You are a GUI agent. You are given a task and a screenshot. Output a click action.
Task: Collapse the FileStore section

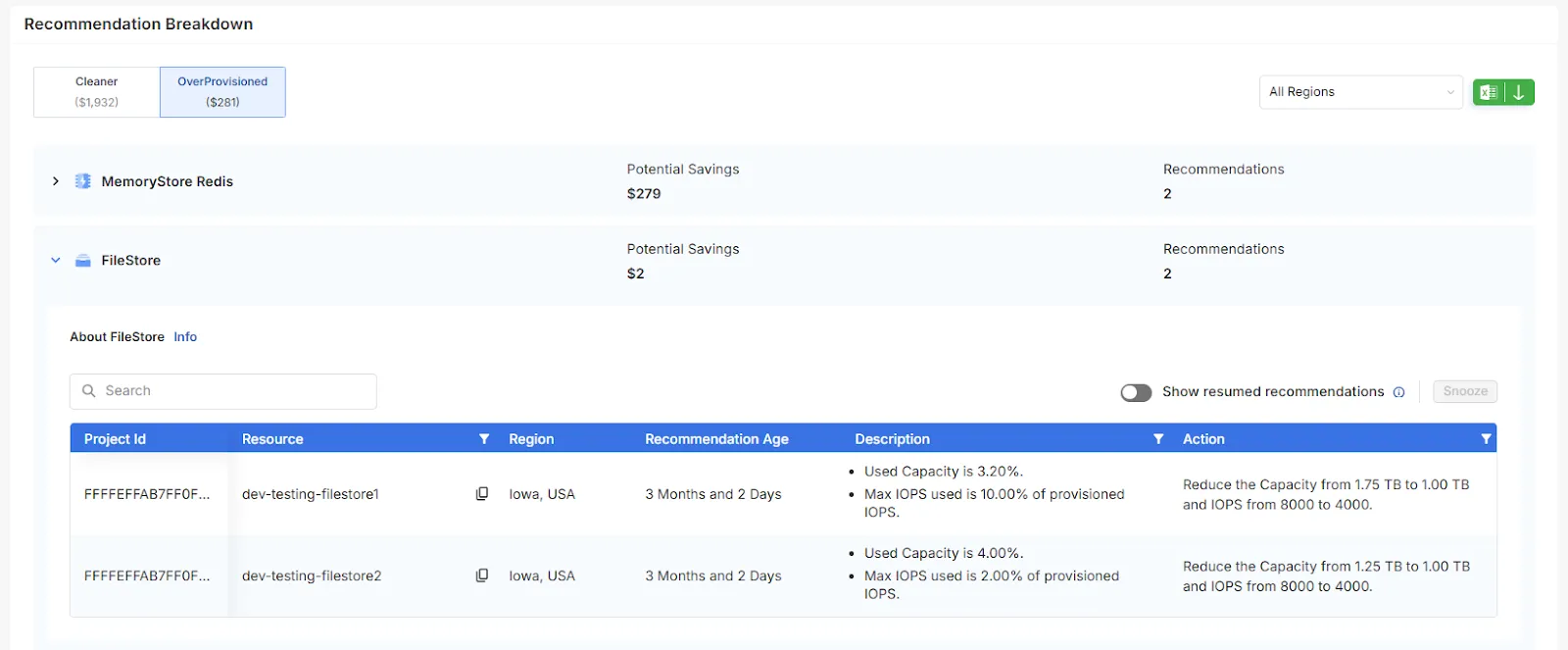point(56,261)
